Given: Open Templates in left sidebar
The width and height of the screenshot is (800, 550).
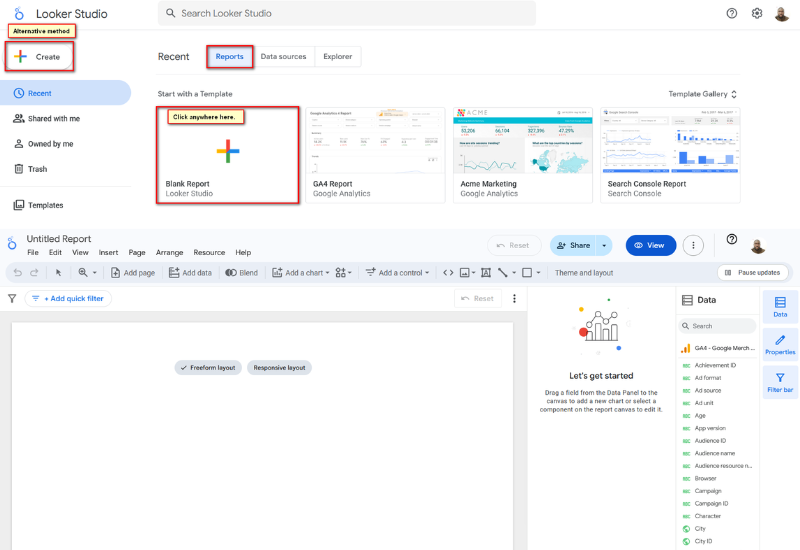Looking at the screenshot, I should point(38,205).
